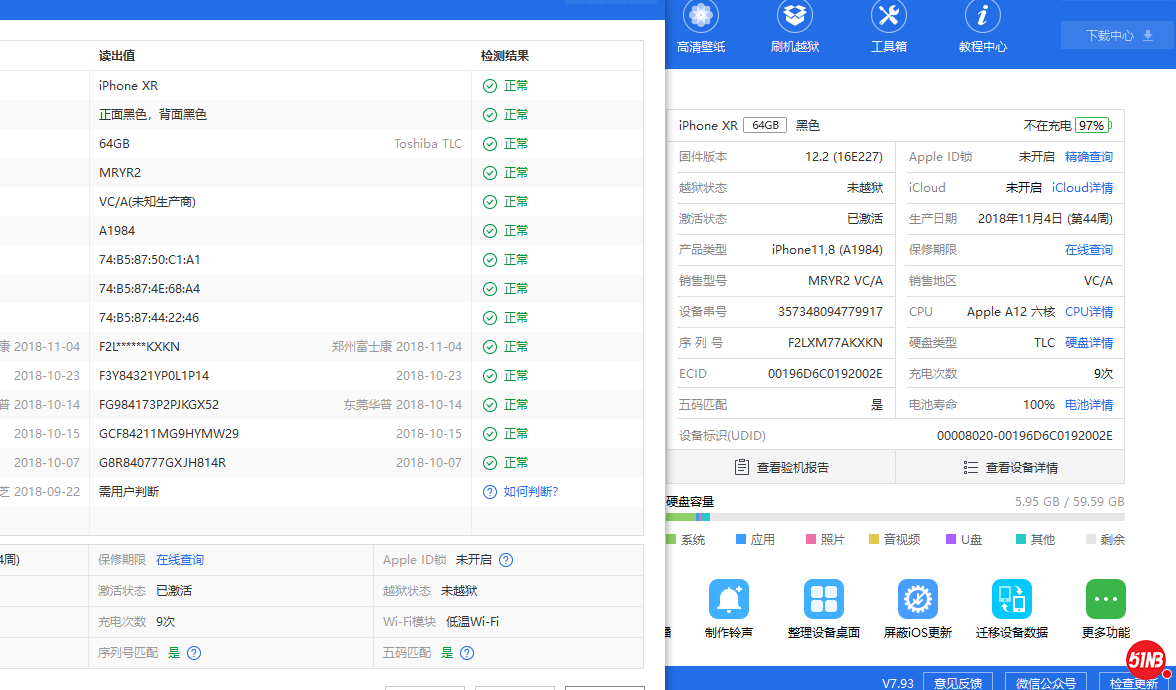This screenshot has width=1176, height=690.
Task: Click the 精确查询 link for Apple ID lock
Action: tap(1088, 157)
